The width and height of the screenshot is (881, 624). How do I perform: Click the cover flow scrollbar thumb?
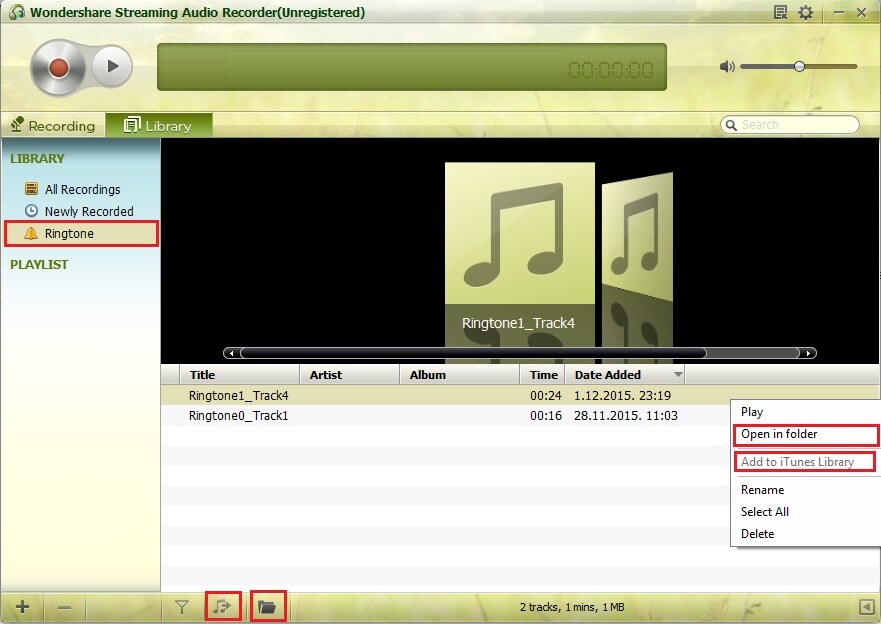tap(473, 353)
